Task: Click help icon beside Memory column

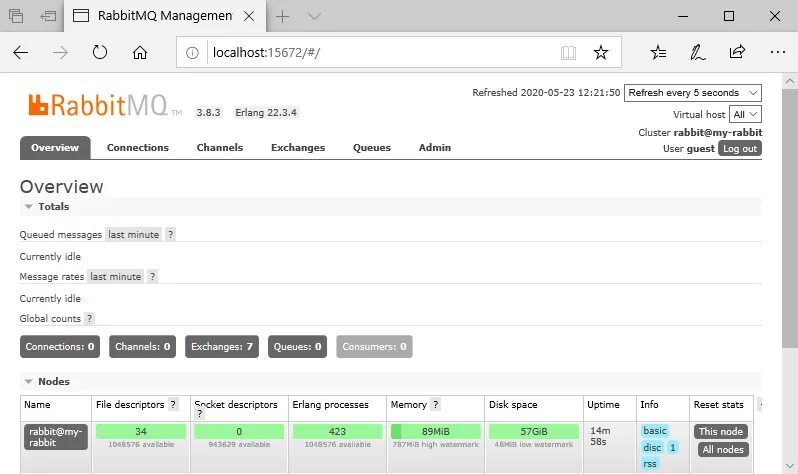Action: tap(435, 405)
